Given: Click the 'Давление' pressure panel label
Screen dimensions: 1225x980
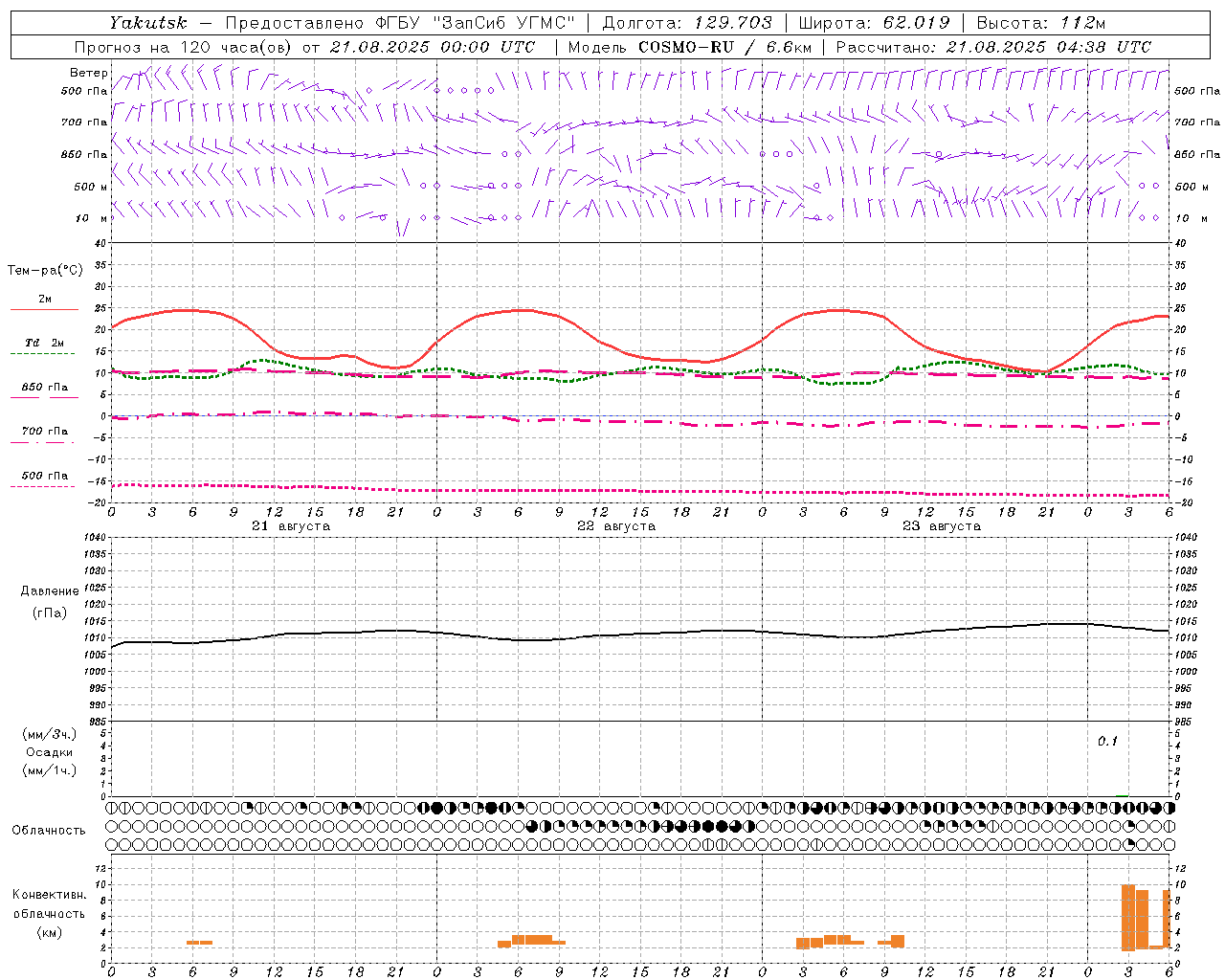Looking at the screenshot, I should (50, 591).
